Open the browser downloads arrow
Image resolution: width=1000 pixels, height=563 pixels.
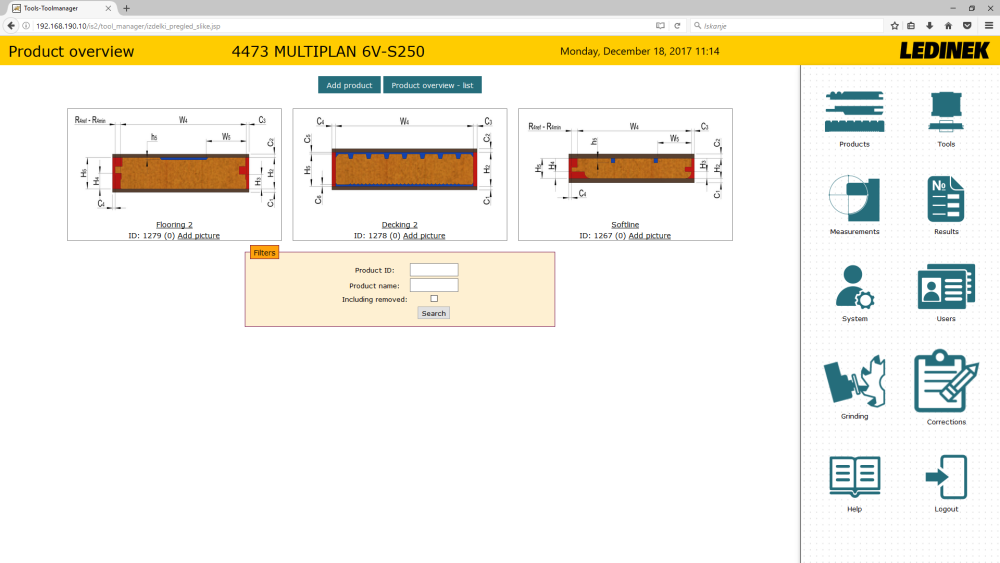929,26
